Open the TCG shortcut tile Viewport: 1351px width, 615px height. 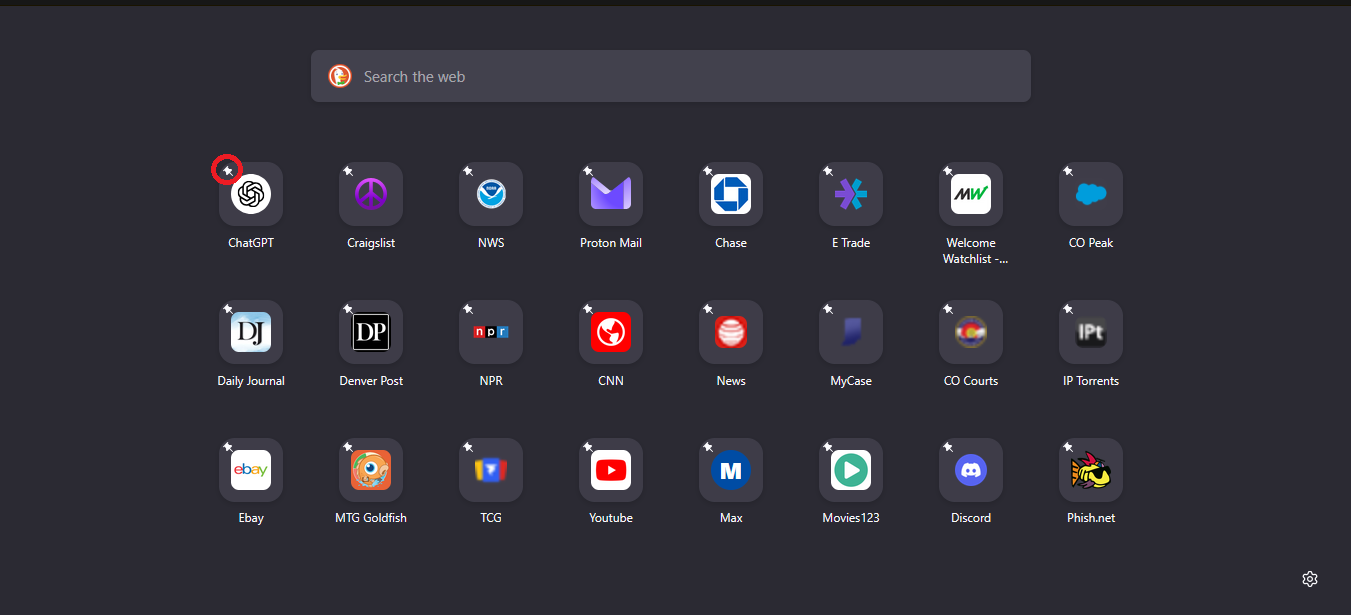point(491,470)
